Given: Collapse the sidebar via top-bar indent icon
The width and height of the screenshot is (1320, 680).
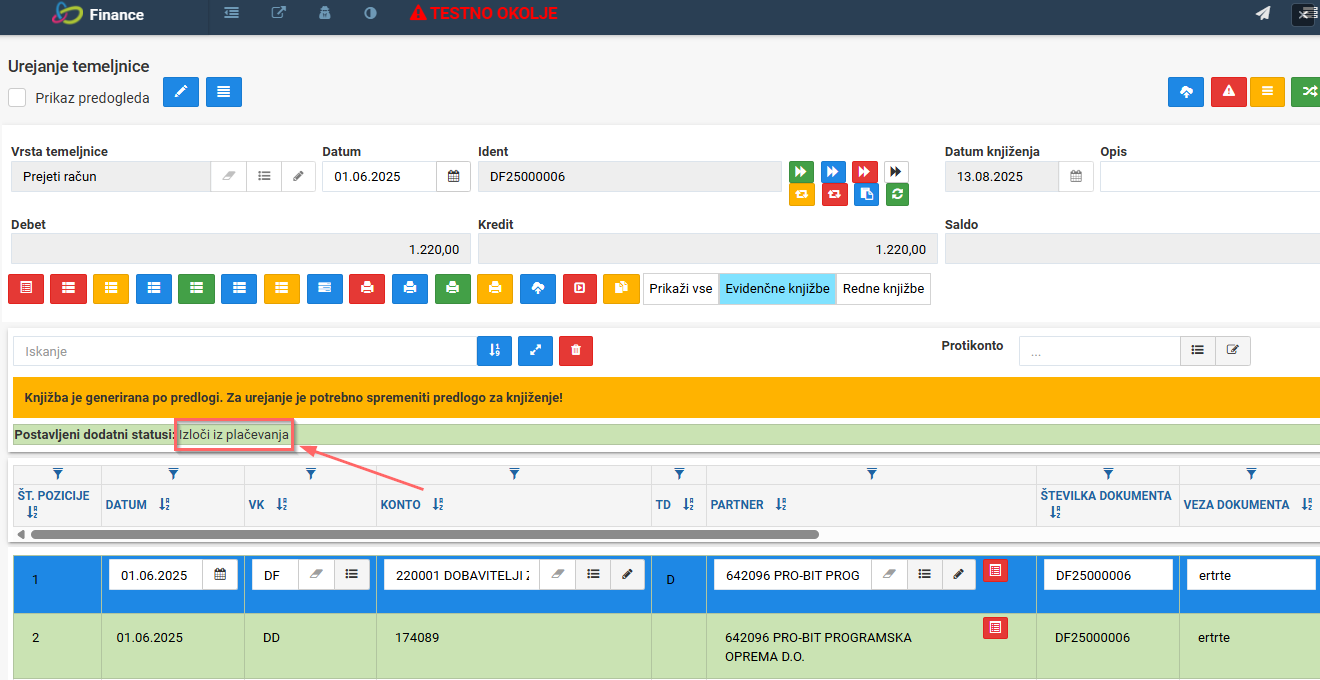Looking at the screenshot, I should [x=231, y=13].
